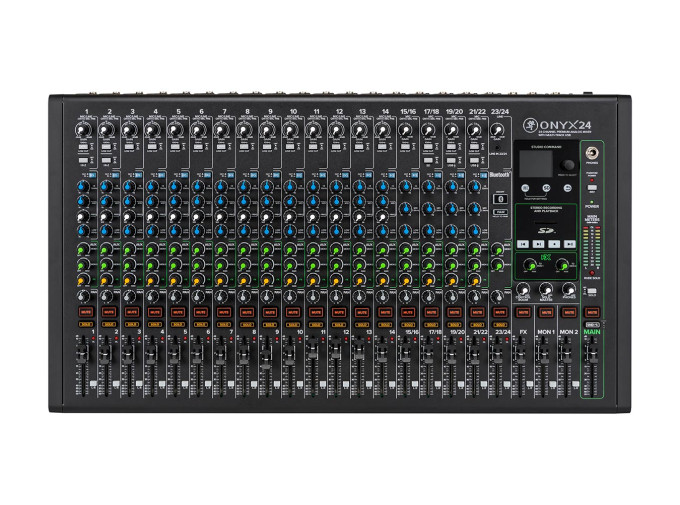
Task: Click the headphone Phones jack
Action: click(594, 151)
